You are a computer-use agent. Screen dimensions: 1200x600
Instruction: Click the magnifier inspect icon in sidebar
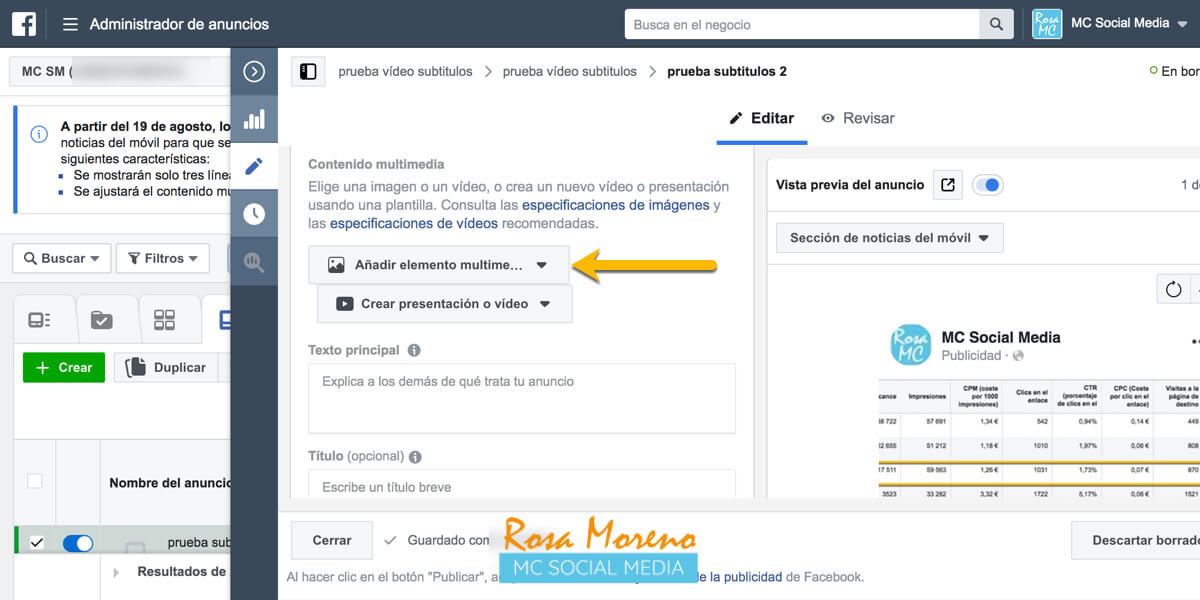tap(254, 262)
